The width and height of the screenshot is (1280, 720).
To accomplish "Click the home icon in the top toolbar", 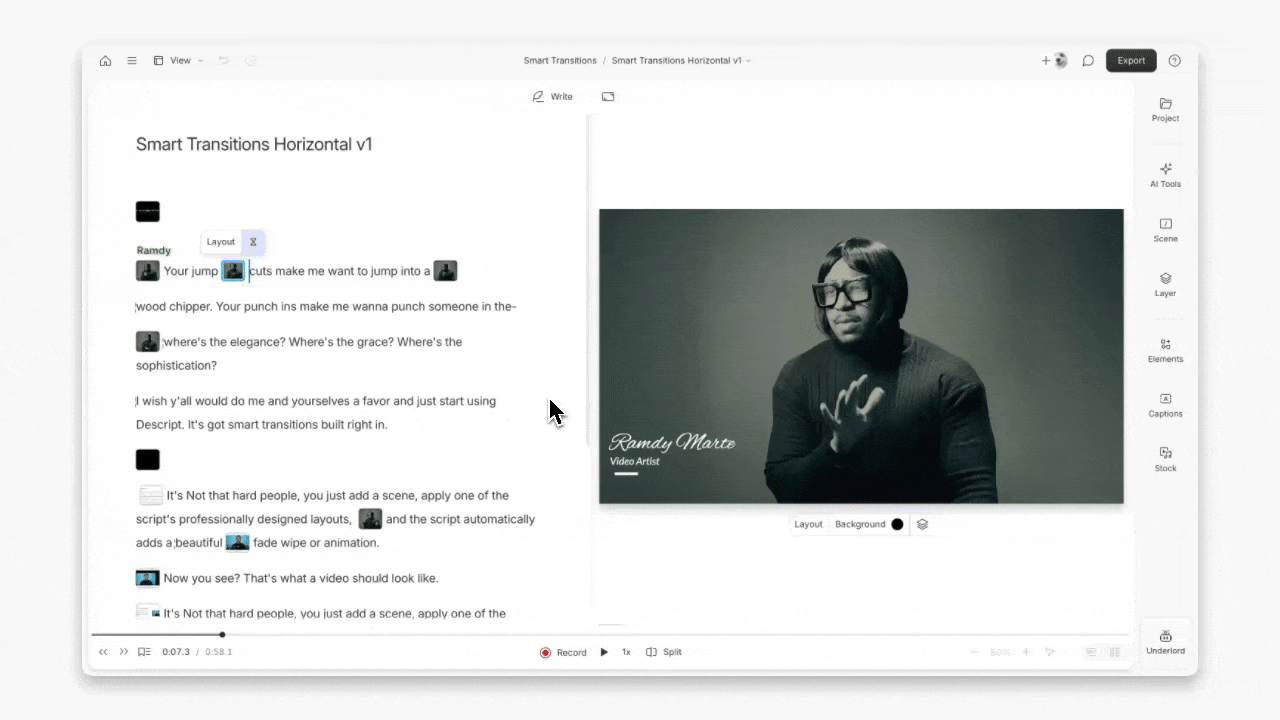I will pyautogui.click(x=105, y=60).
